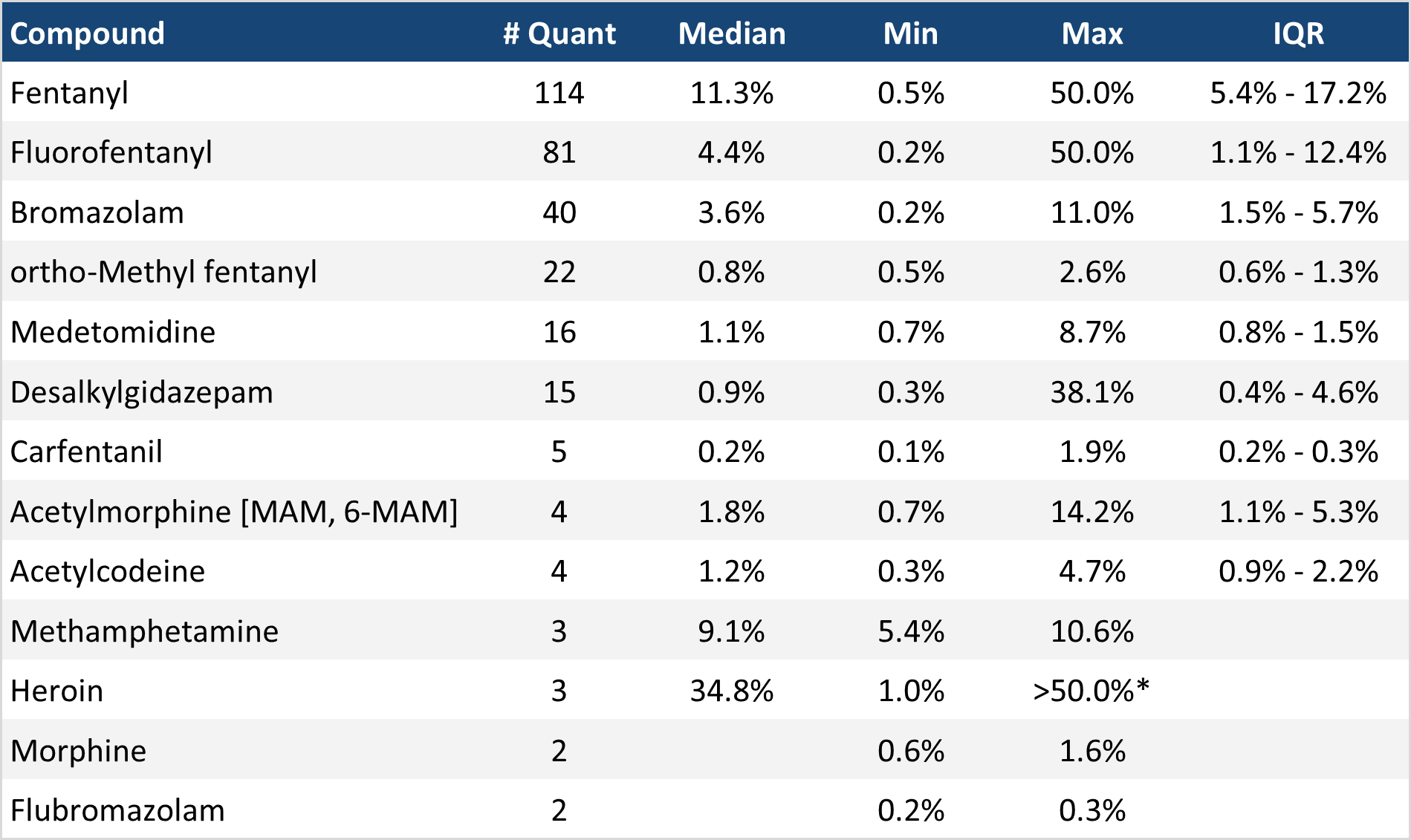Select the Bromazolam compound cell
The width and height of the screenshot is (1411, 840).
pos(97,212)
